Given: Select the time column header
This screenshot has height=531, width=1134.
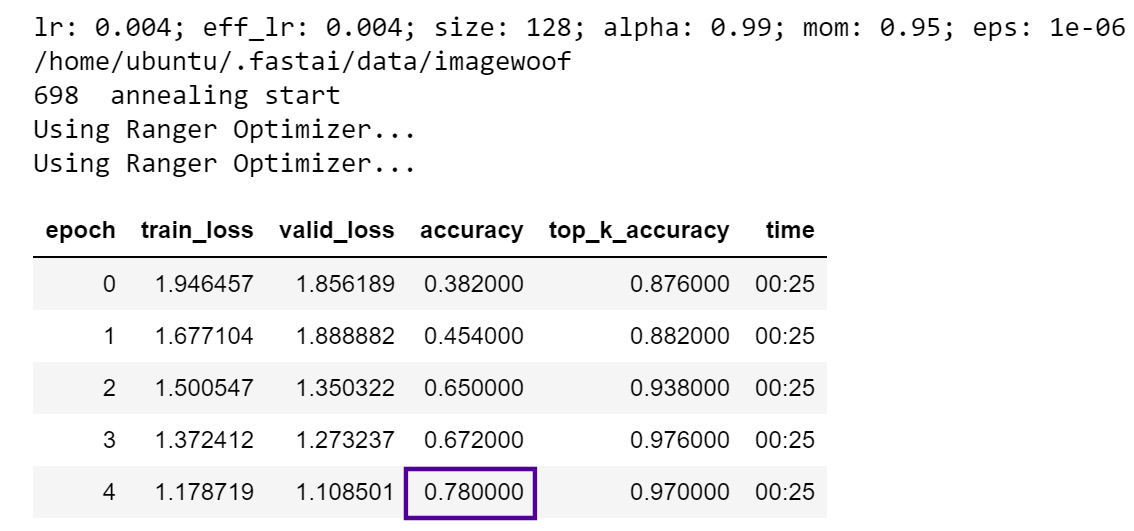Looking at the screenshot, I should click(790, 230).
